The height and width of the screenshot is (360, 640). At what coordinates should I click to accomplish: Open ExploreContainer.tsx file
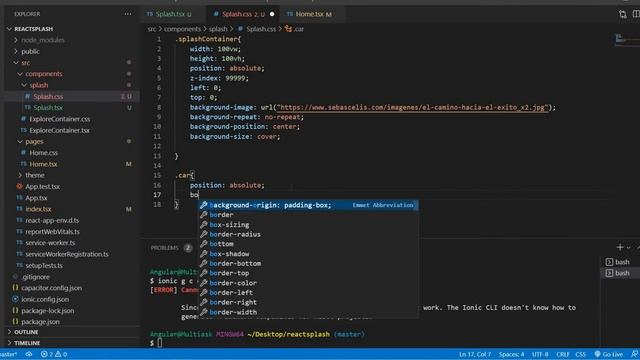click(60, 130)
